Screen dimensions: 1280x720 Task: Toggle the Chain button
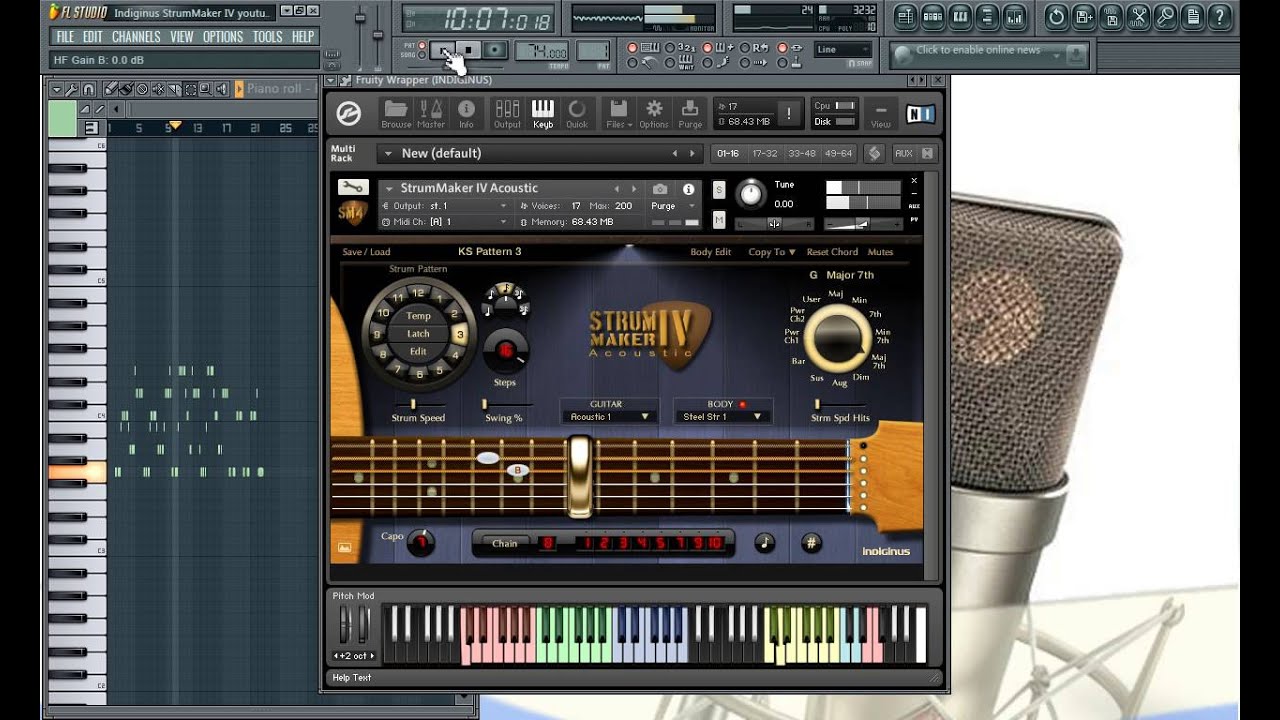(x=505, y=543)
